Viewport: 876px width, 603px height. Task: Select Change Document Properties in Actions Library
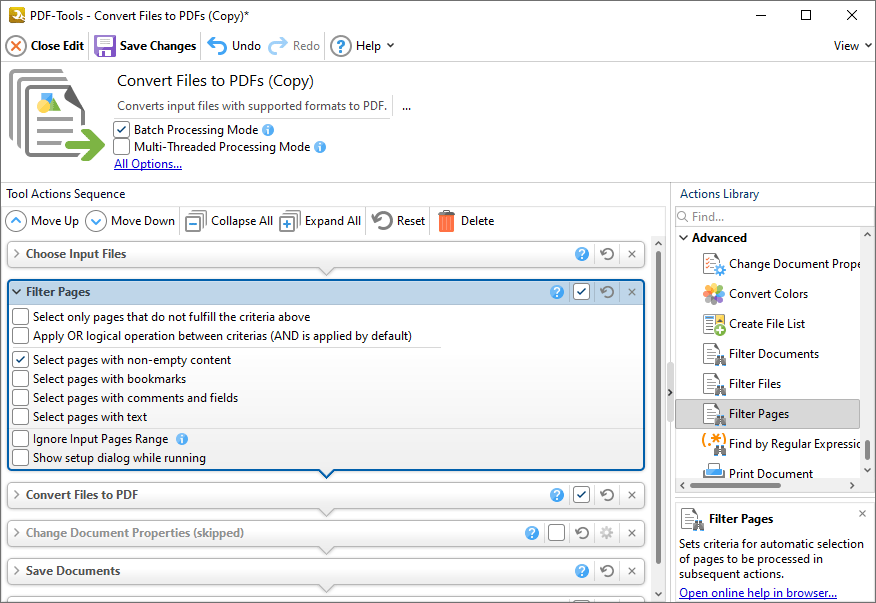point(781,264)
